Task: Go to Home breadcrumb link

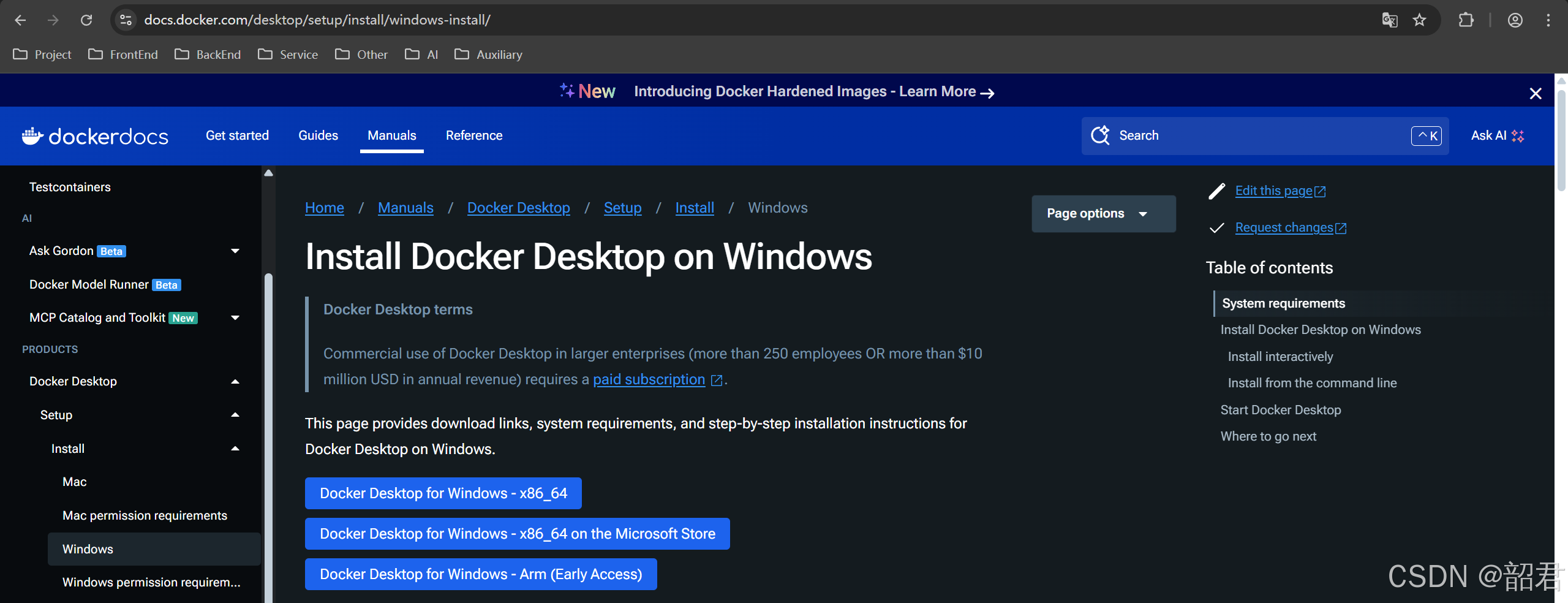Action: 325,208
